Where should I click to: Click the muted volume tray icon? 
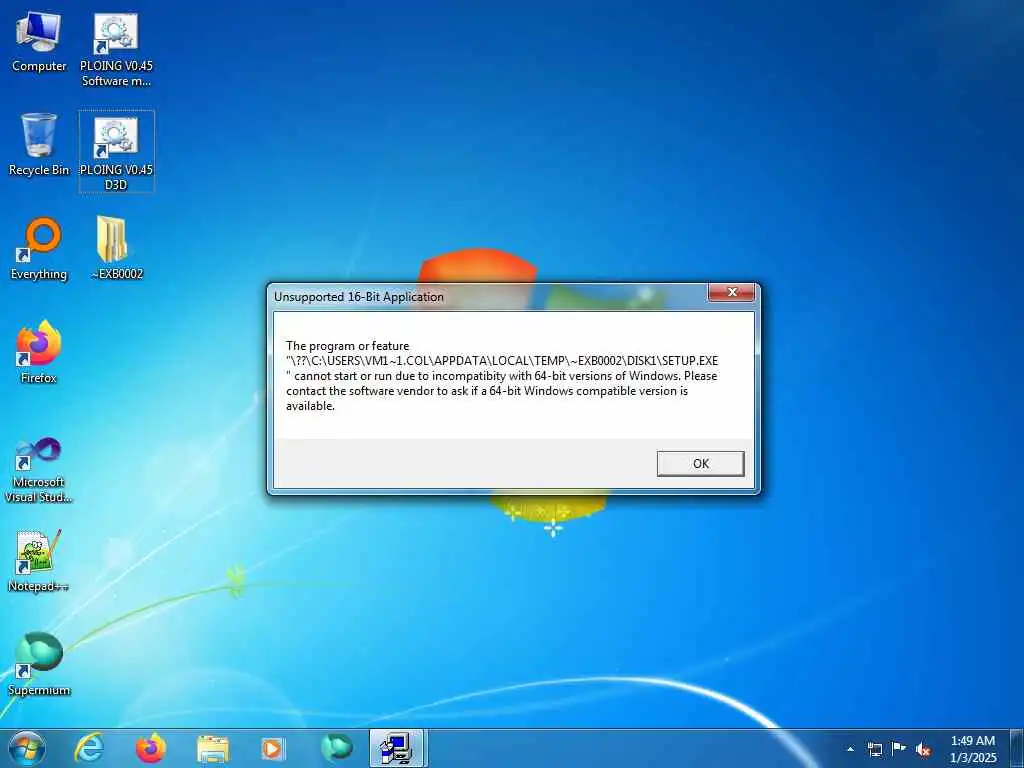tap(923, 749)
